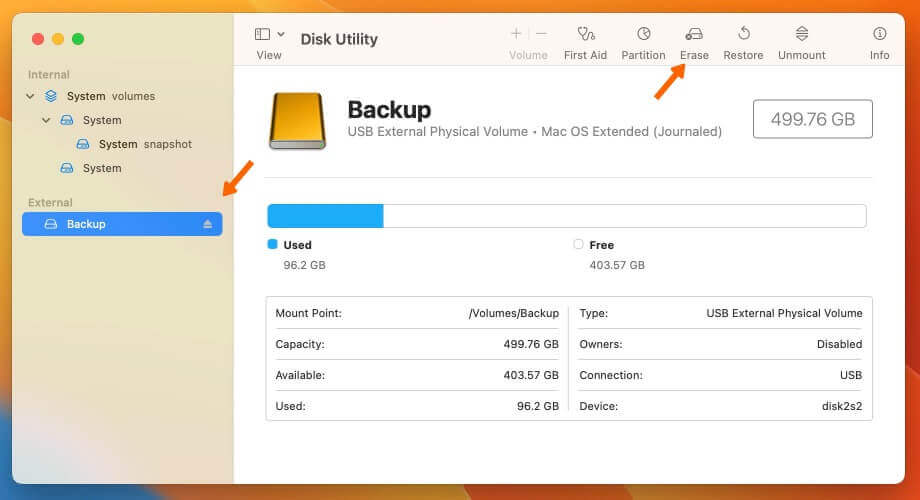Viewport: 920px width, 500px height.
Task: Click the Owners Disabled value
Action: point(840,344)
